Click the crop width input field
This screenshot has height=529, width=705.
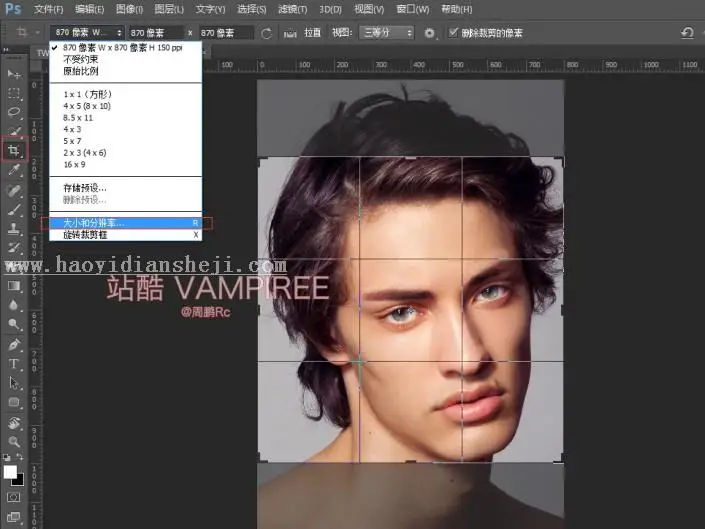(156, 33)
